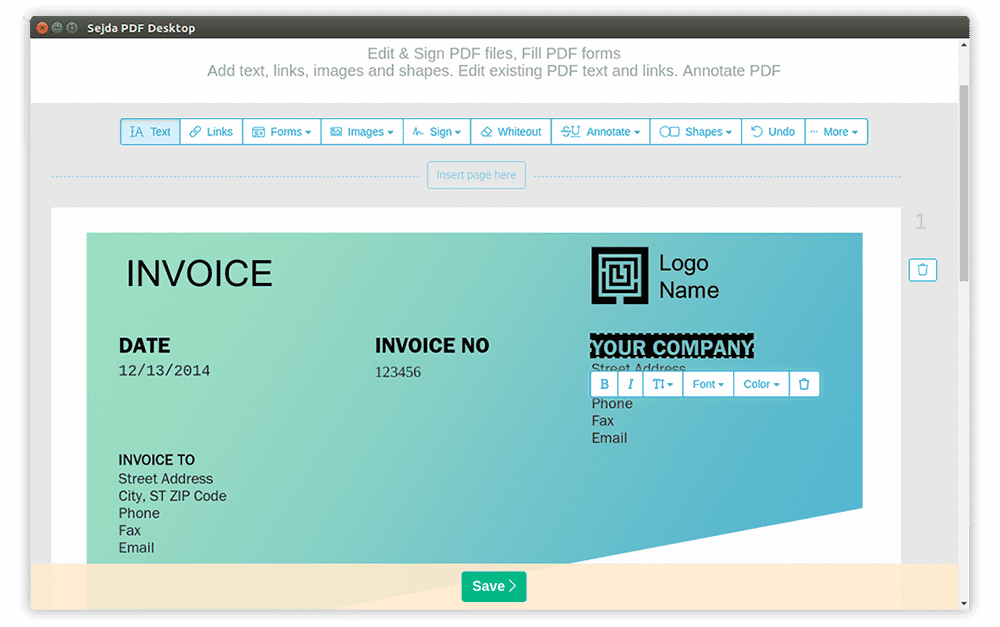Activate the Links tool
This screenshot has width=1000, height=627.
tap(211, 131)
